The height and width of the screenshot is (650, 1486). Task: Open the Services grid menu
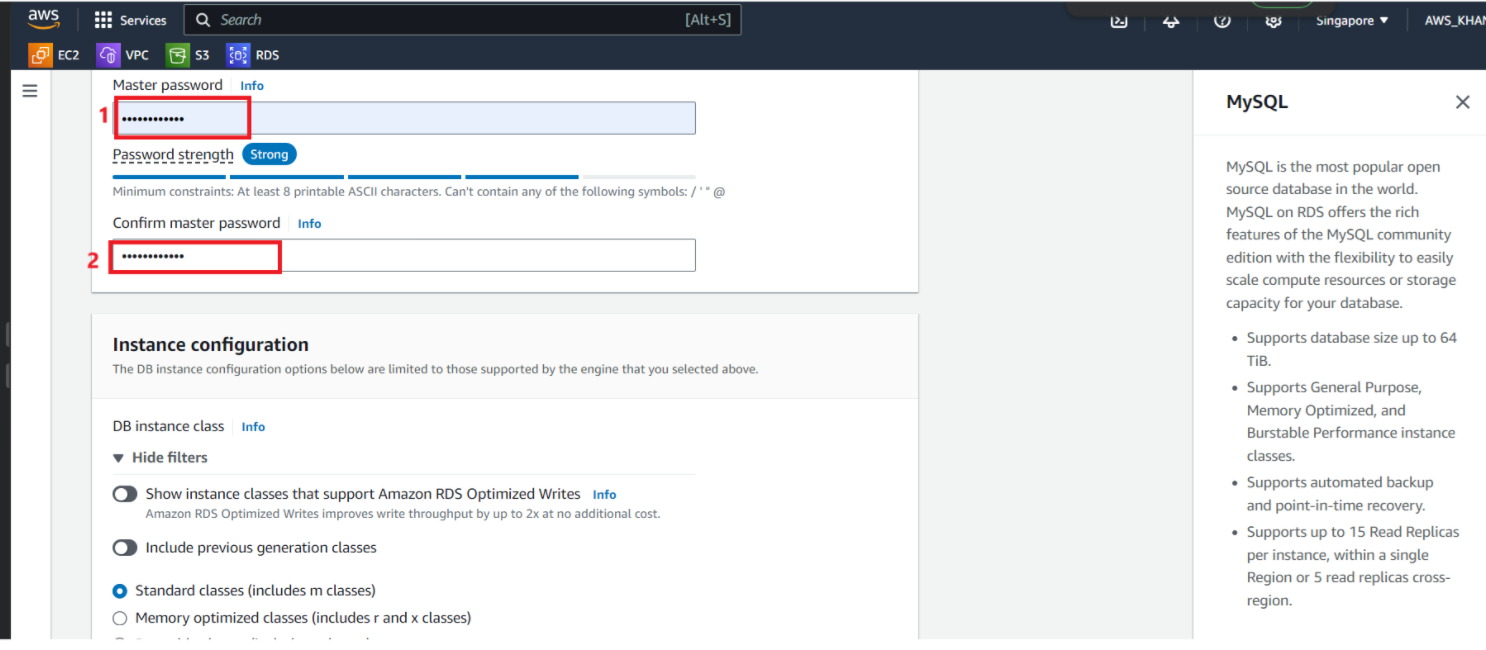103,20
